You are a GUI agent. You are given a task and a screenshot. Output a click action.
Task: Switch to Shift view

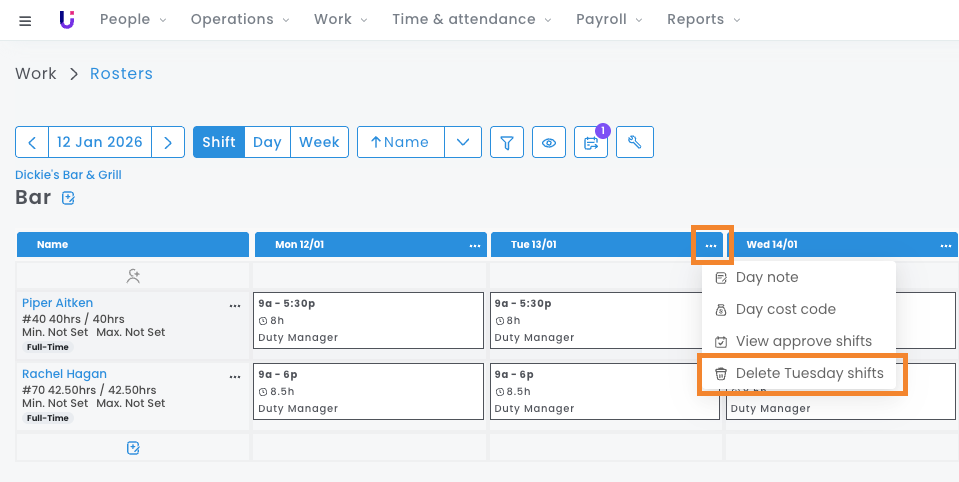(218, 142)
